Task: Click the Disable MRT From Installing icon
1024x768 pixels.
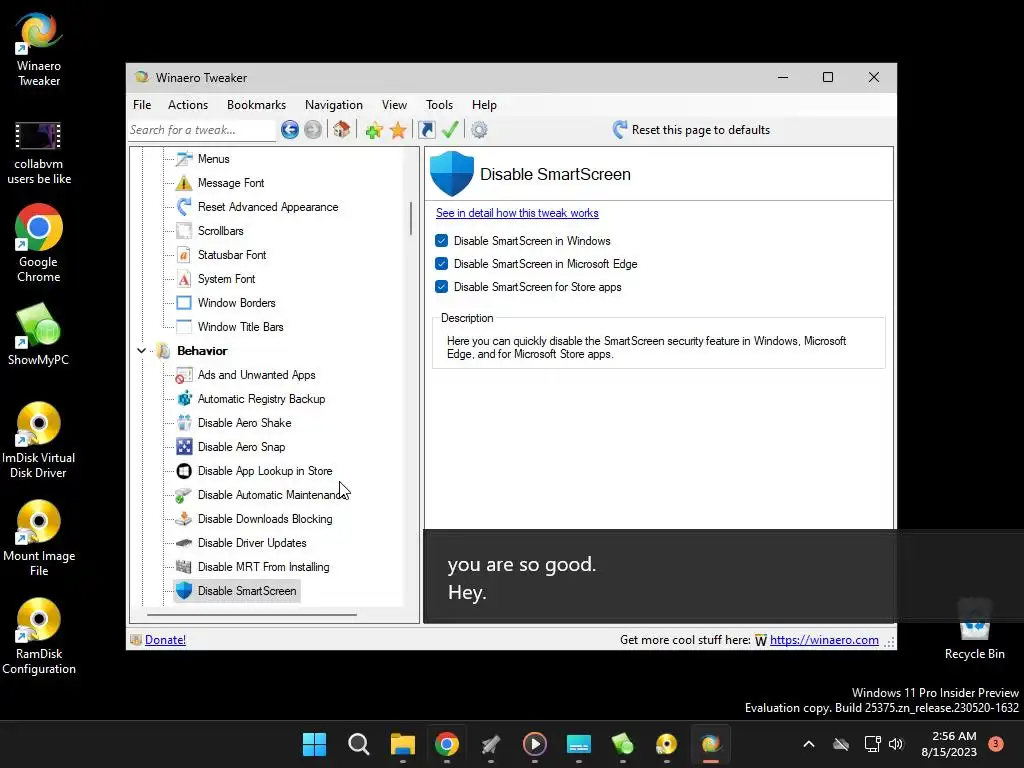Action: [x=184, y=567]
